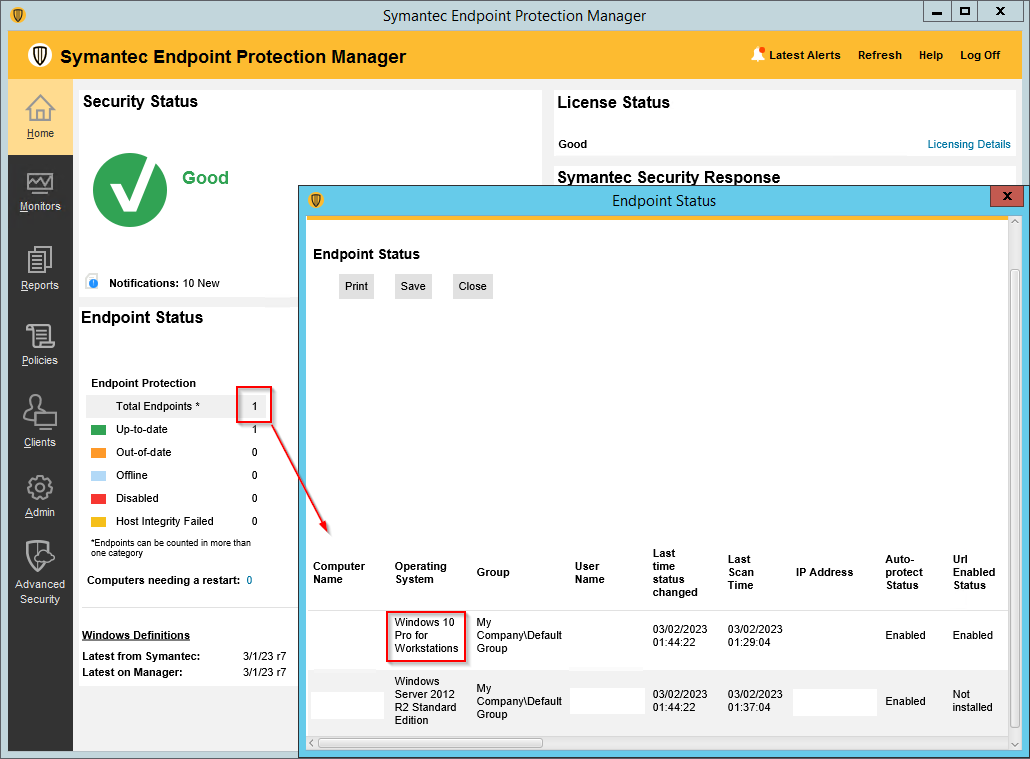Click the Total Endpoints count value

[x=254, y=406]
